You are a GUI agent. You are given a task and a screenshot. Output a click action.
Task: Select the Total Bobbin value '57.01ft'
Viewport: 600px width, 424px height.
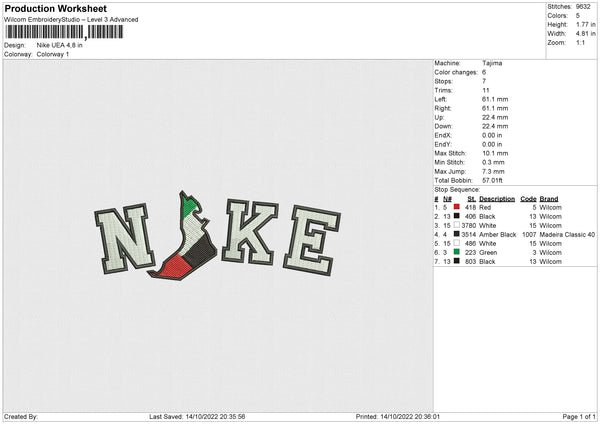click(492, 180)
